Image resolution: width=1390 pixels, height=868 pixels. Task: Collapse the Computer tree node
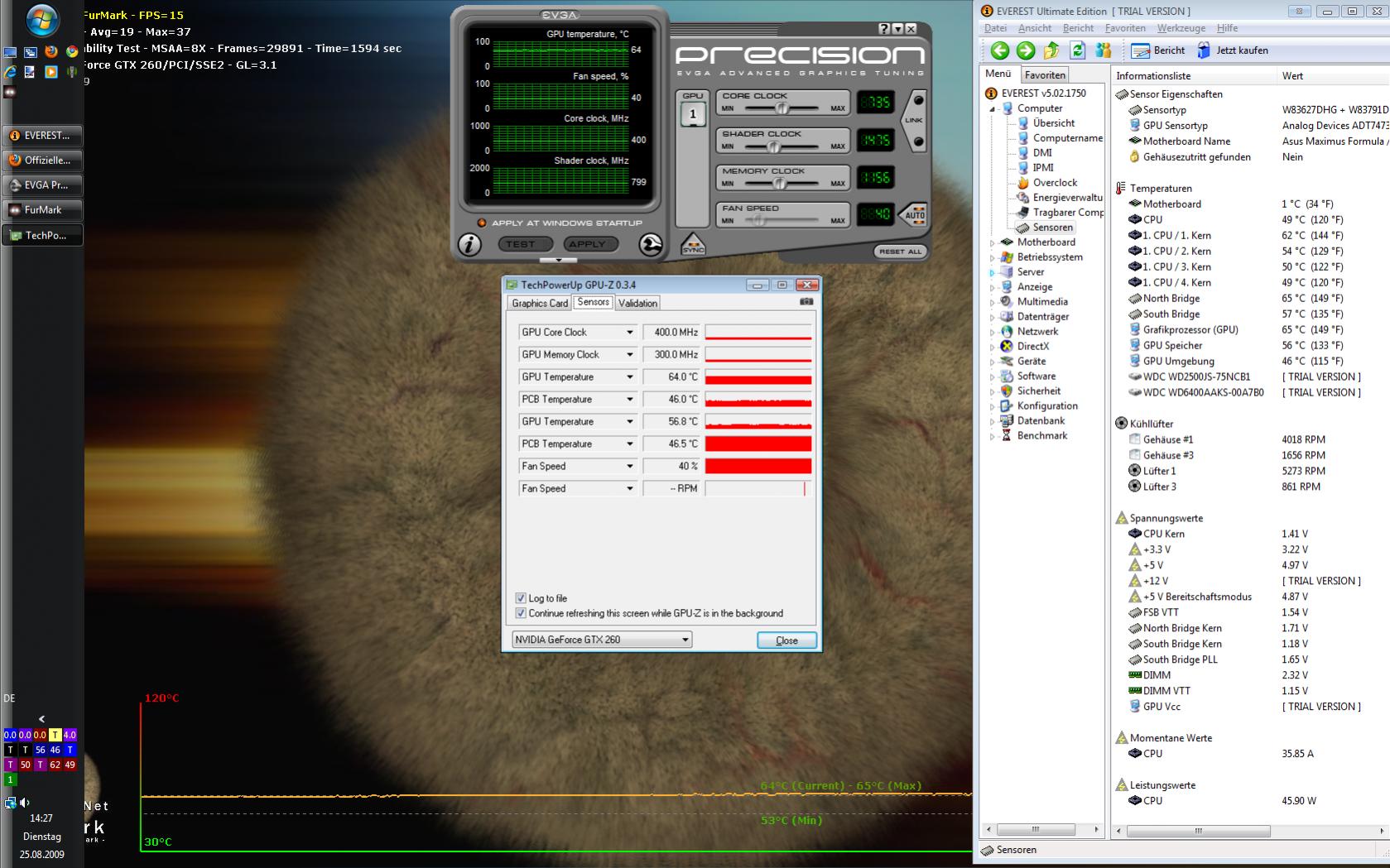pyautogui.click(x=993, y=108)
